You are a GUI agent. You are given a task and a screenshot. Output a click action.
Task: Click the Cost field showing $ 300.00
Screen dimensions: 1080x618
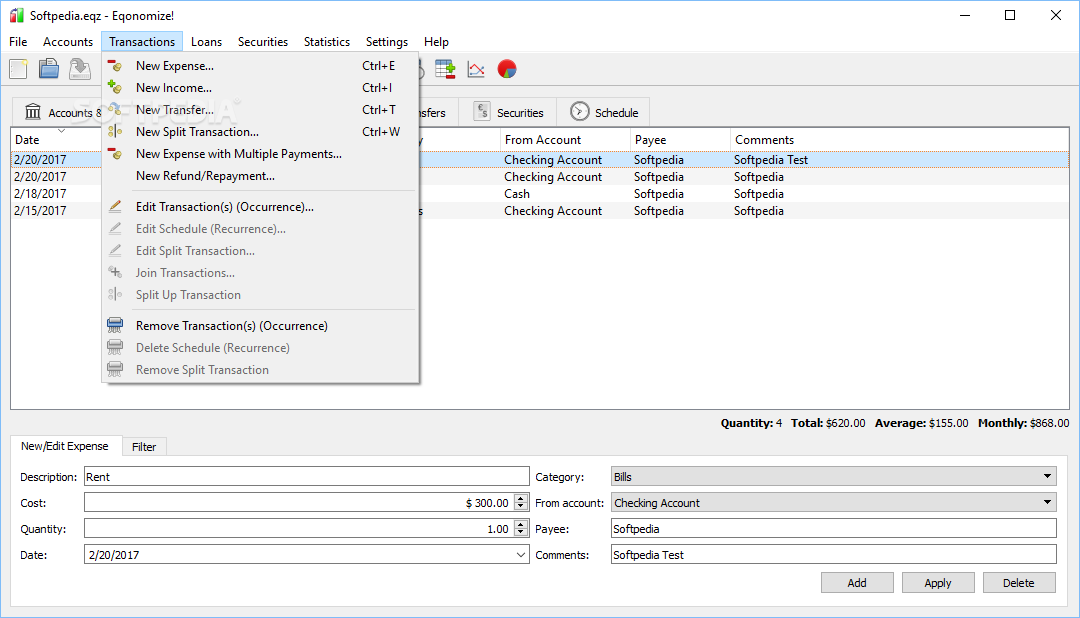click(x=299, y=503)
